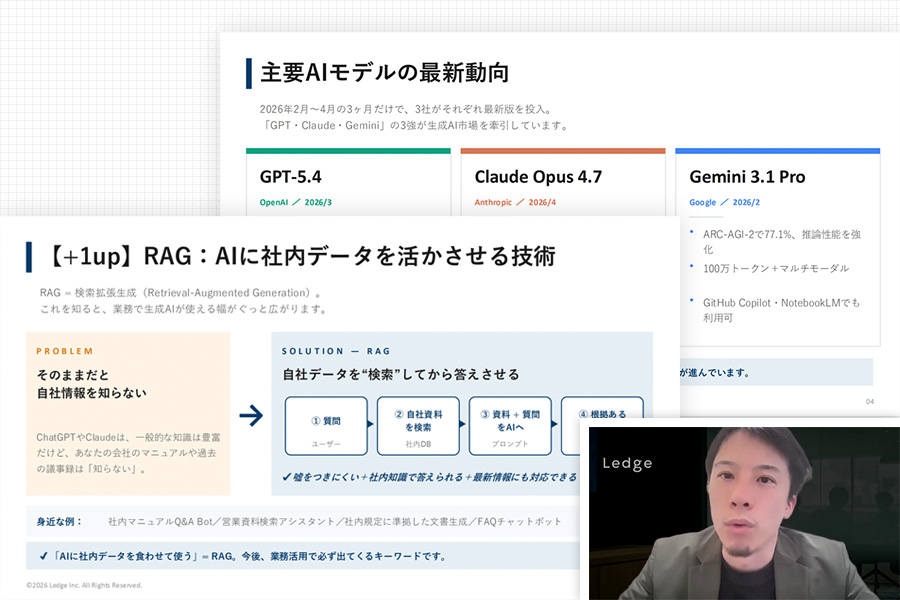Click the Ledge logo in the webcam video
Image resolution: width=900 pixels, height=600 pixels.
pyautogui.click(x=627, y=463)
